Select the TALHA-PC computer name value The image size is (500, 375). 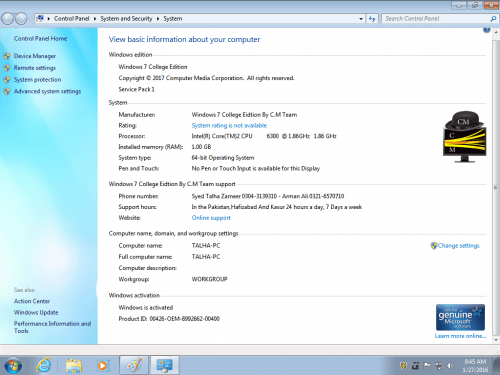pyautogui.click(x=206, y=246)
